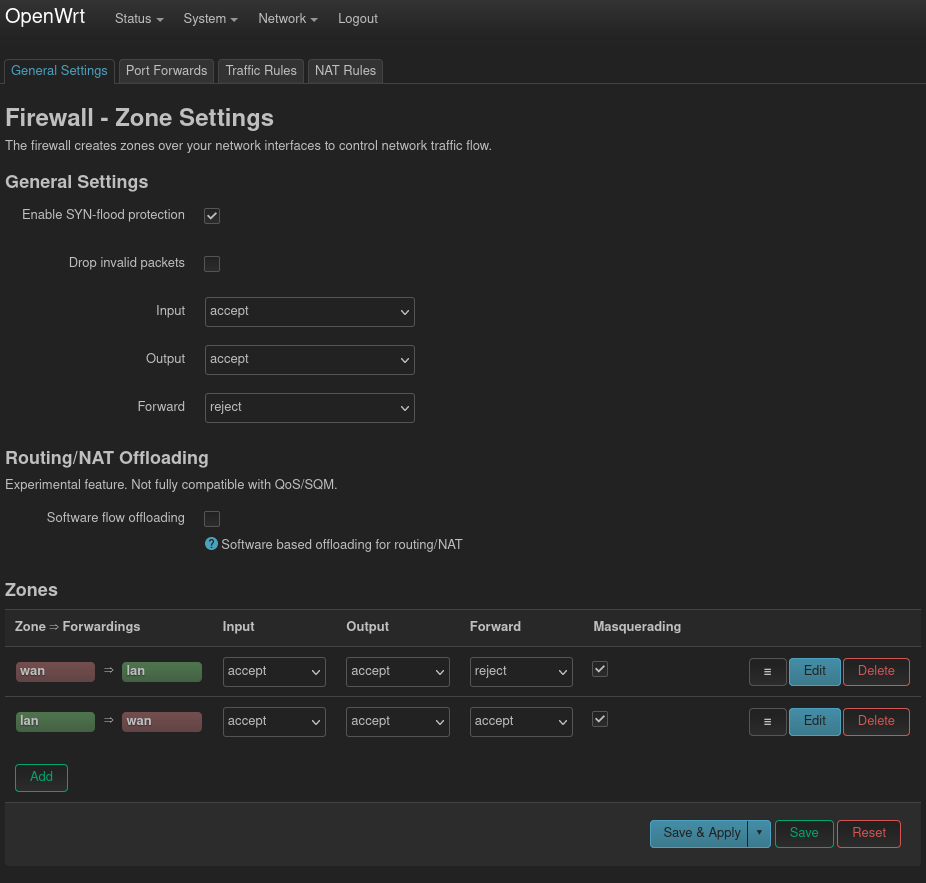The height and width of the screenshot is (883, 926).
Task: Open the general Output policy dropdown
Action: pos(309,360)
